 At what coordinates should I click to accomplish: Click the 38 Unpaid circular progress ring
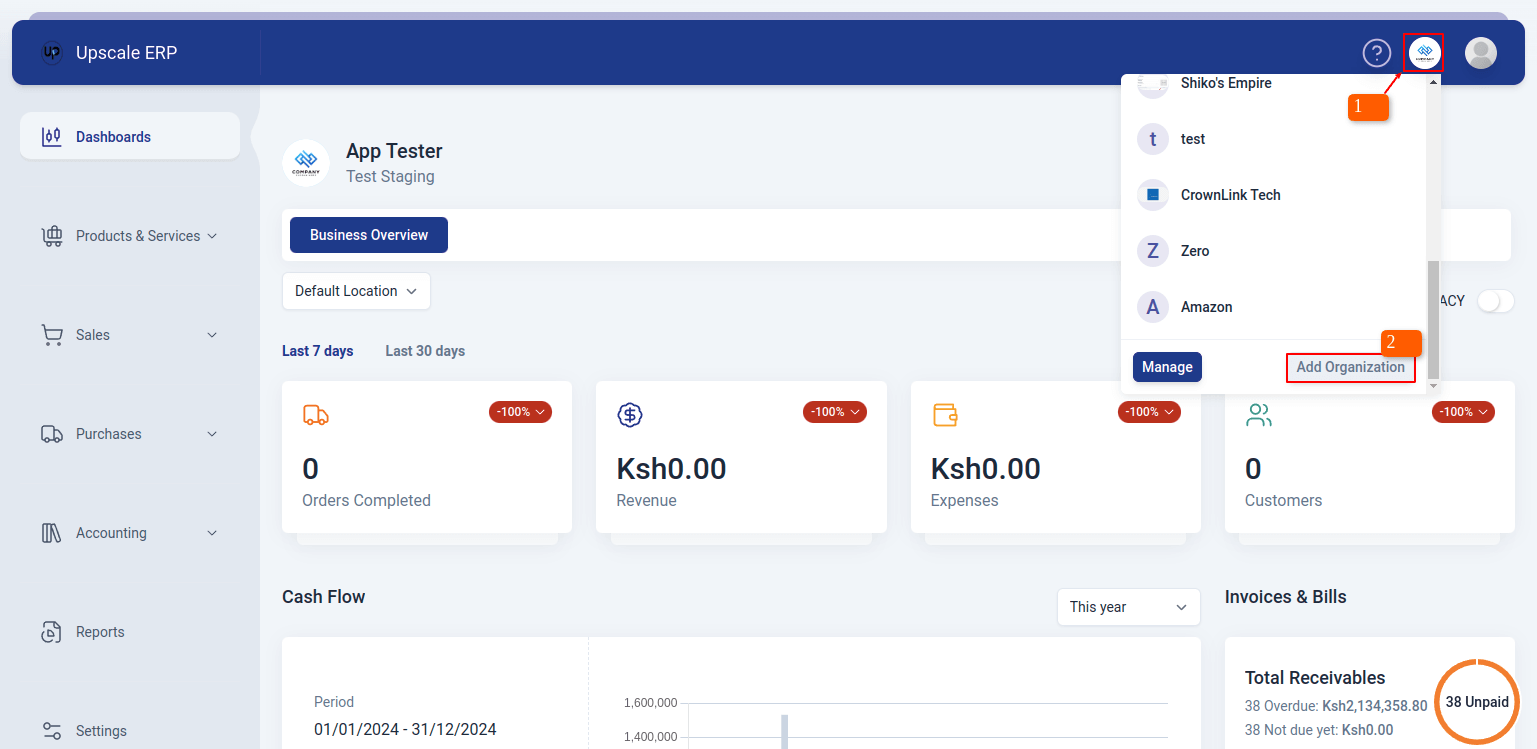(1477, 702)
